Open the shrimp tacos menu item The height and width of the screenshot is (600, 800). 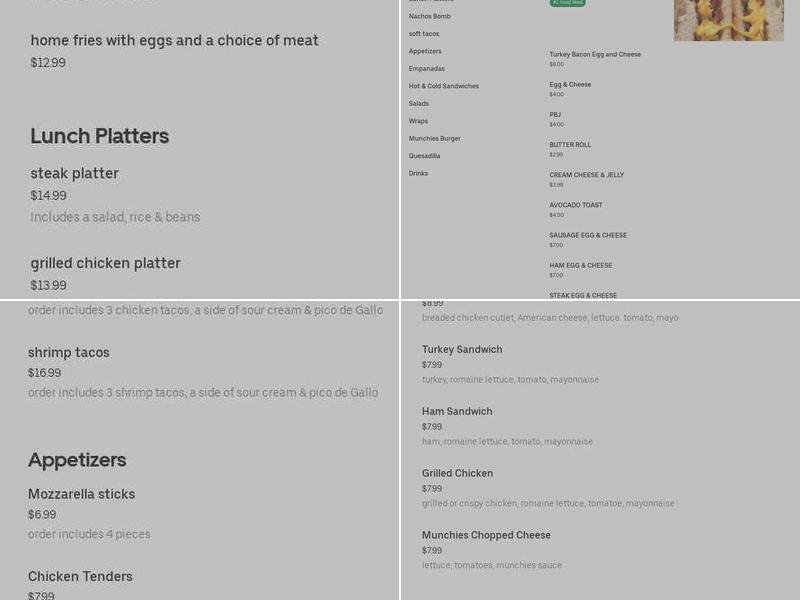pyautogui.click(x=70, y=352)
